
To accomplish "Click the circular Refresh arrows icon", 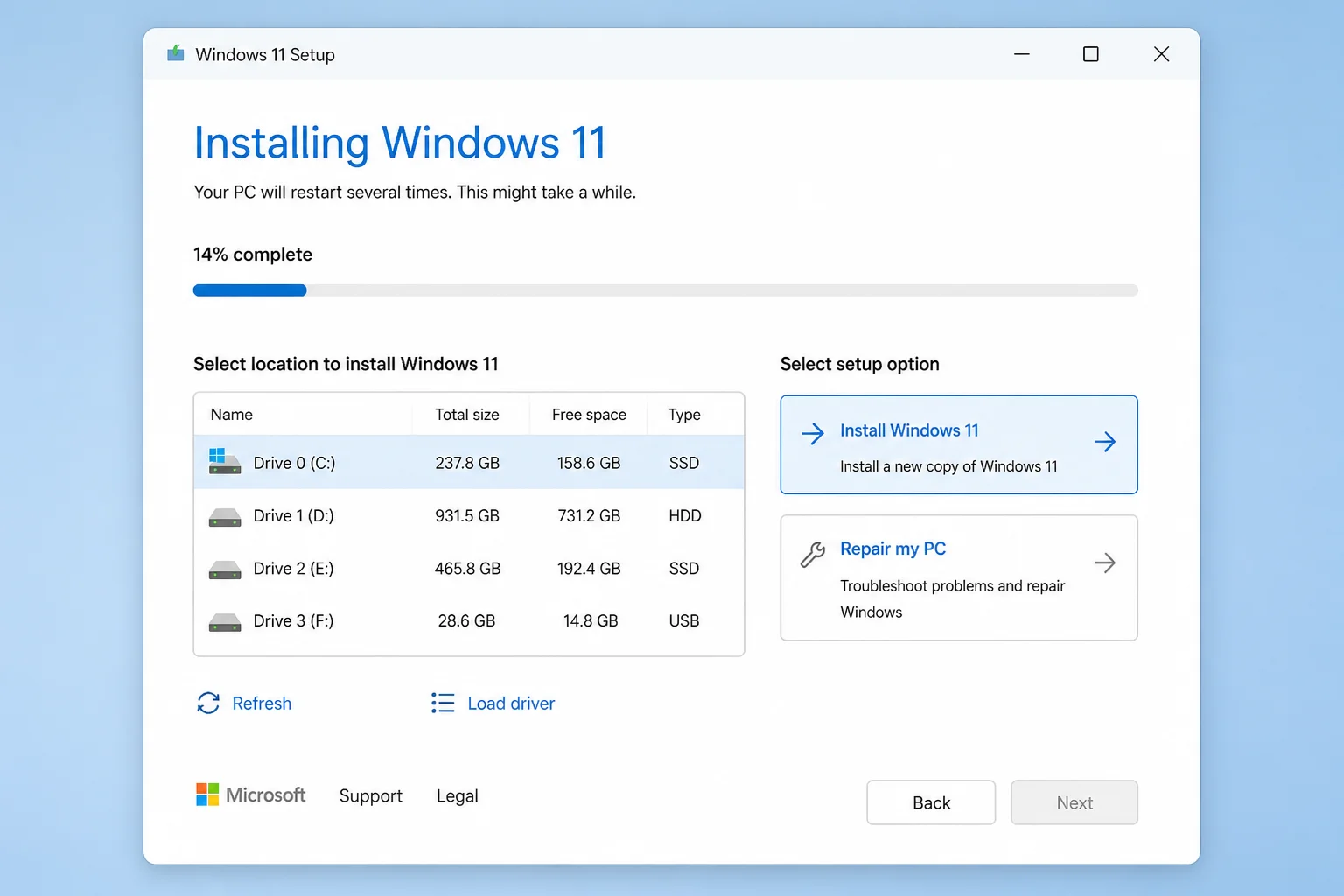I will tap(208, 703).
